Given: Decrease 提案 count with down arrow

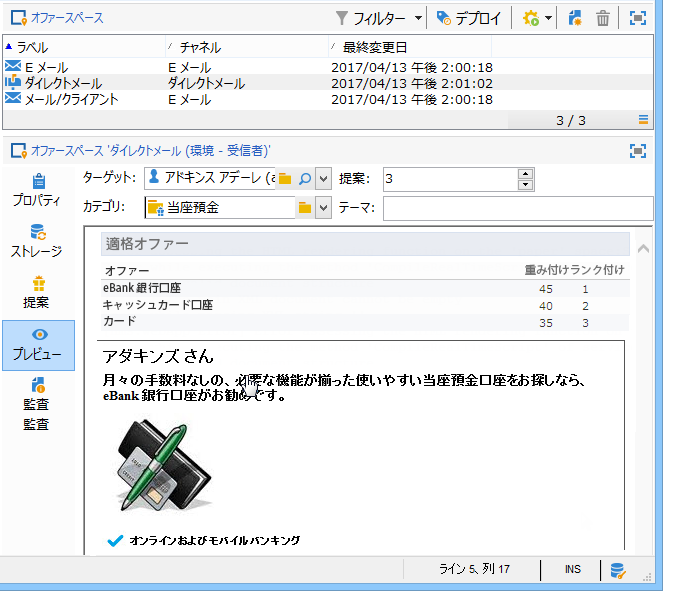Looking at the screenshot, I should (x=525, y=185).
